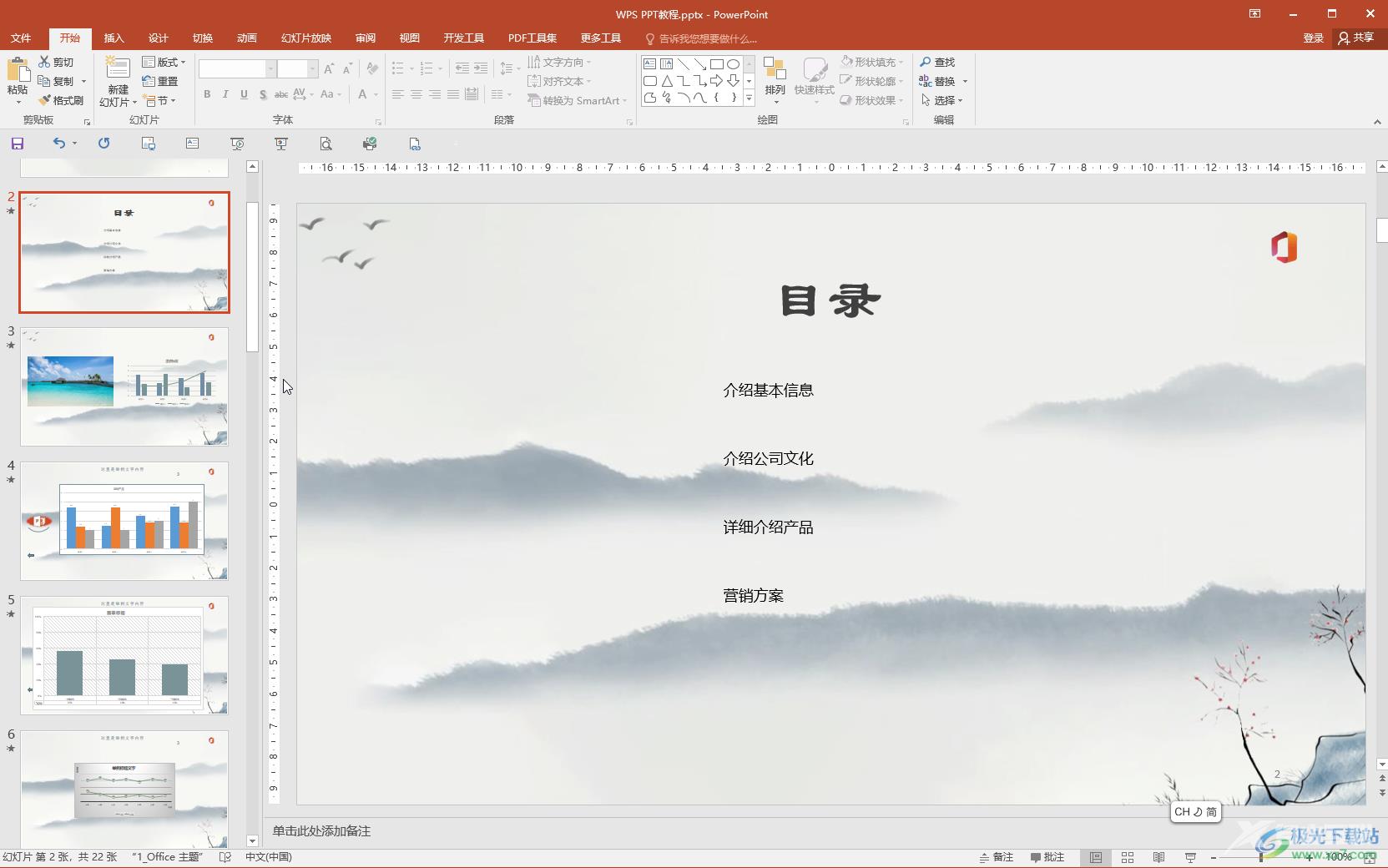Select the oval shape in shapes gallery
This screenshot has height=868, width=1388.
pyautogui.click(x=733, y=64)
